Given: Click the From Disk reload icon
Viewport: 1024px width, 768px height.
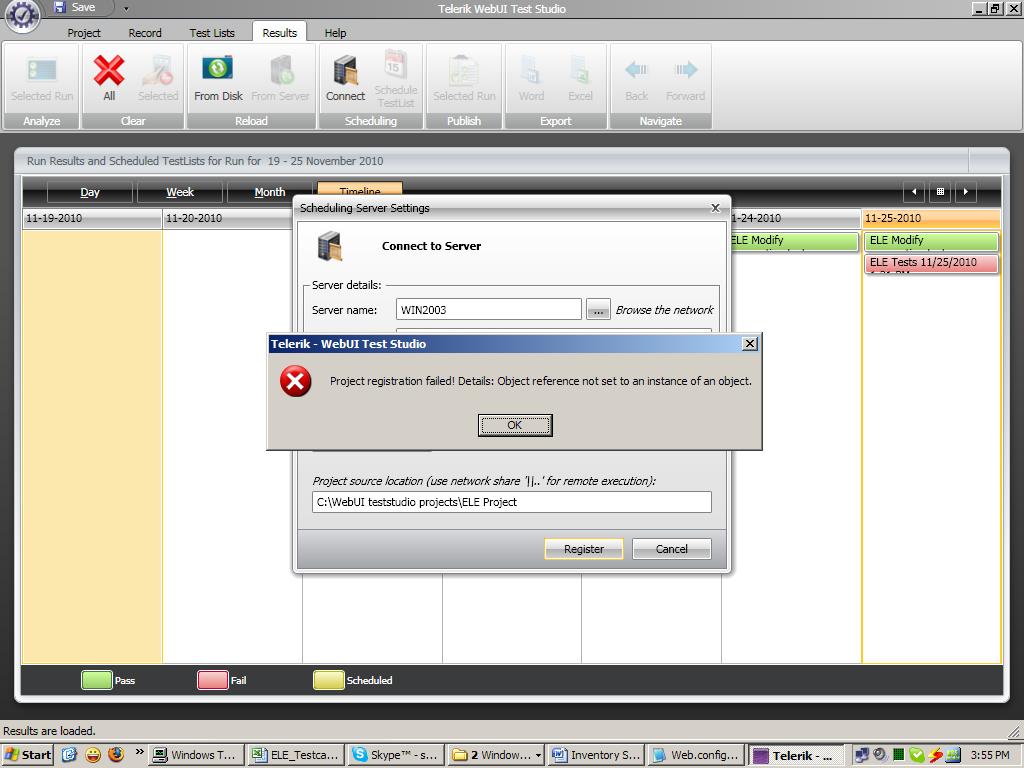Looking at the screenshot, I should click(217, 69).
